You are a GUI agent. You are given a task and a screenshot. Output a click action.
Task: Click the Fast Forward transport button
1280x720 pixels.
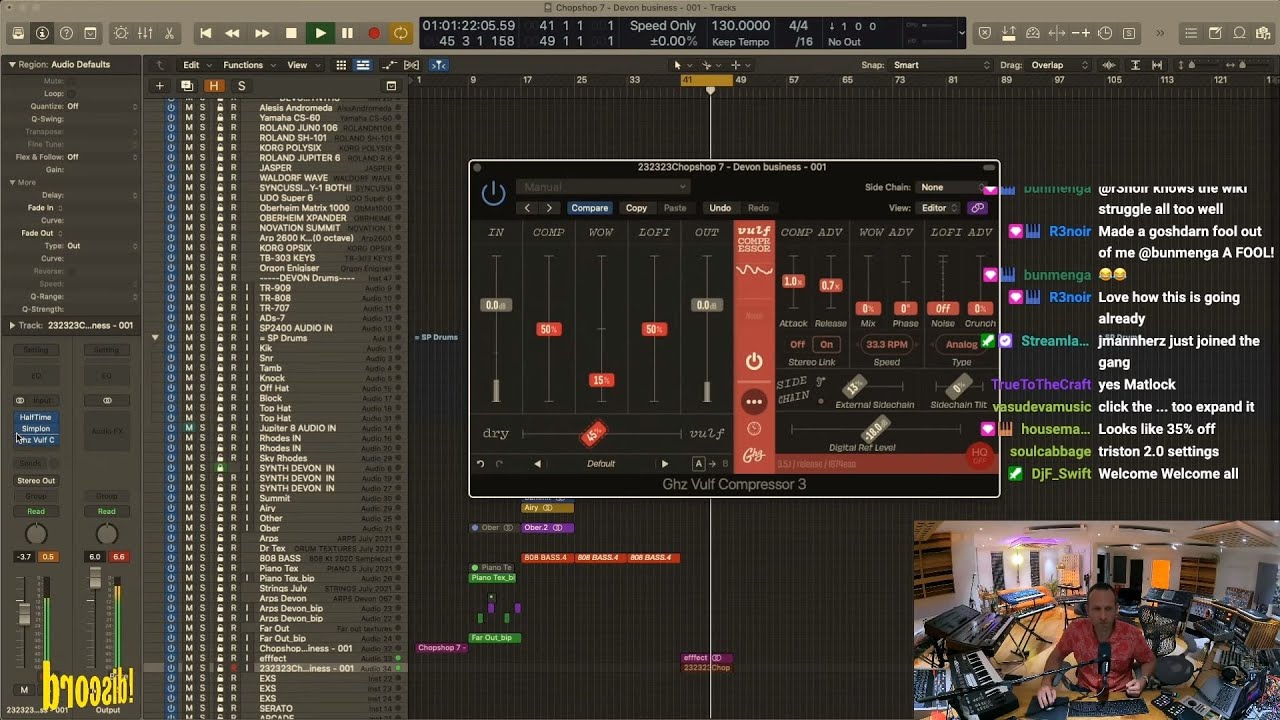tap(262, 33)
